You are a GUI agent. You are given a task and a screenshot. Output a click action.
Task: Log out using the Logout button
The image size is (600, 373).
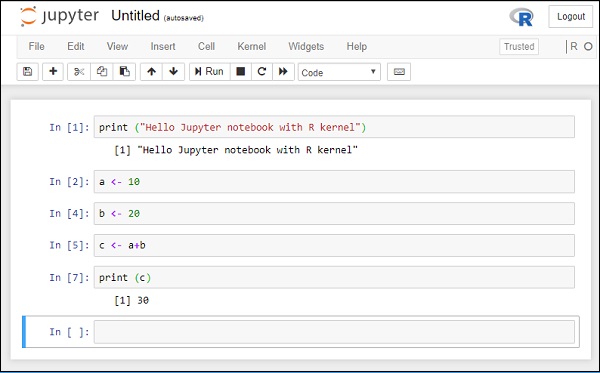tap(571, 16)
